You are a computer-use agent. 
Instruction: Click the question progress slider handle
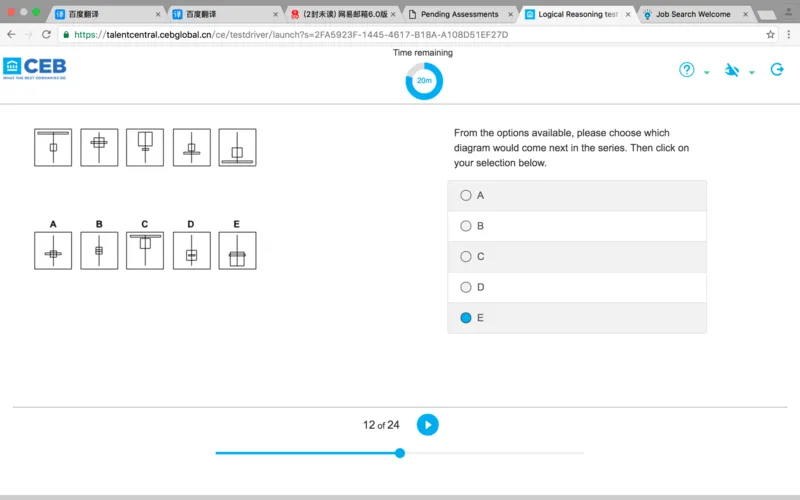(400, 453)
